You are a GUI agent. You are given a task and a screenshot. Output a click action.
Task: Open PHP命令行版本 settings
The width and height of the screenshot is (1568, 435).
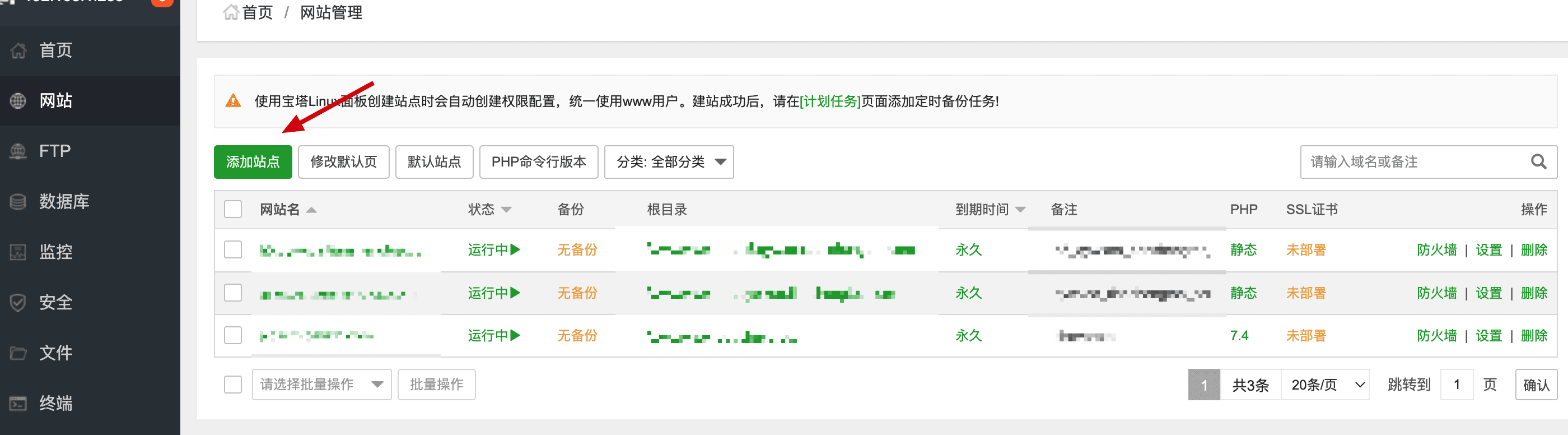pyautogui.click(x=539, y=162)
